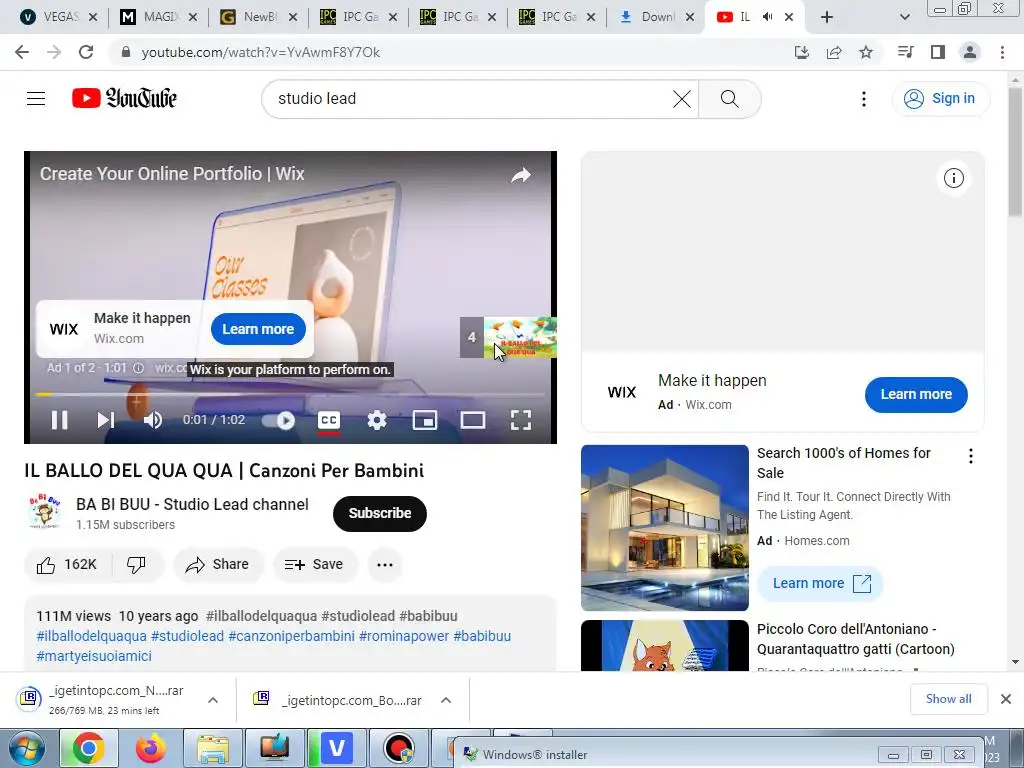Image resolution: width=1024 pixels, height=768 pixels.
Task: Open the media controls icon in the toolbar
Action: pyautogui.click(x=906, y=52)
